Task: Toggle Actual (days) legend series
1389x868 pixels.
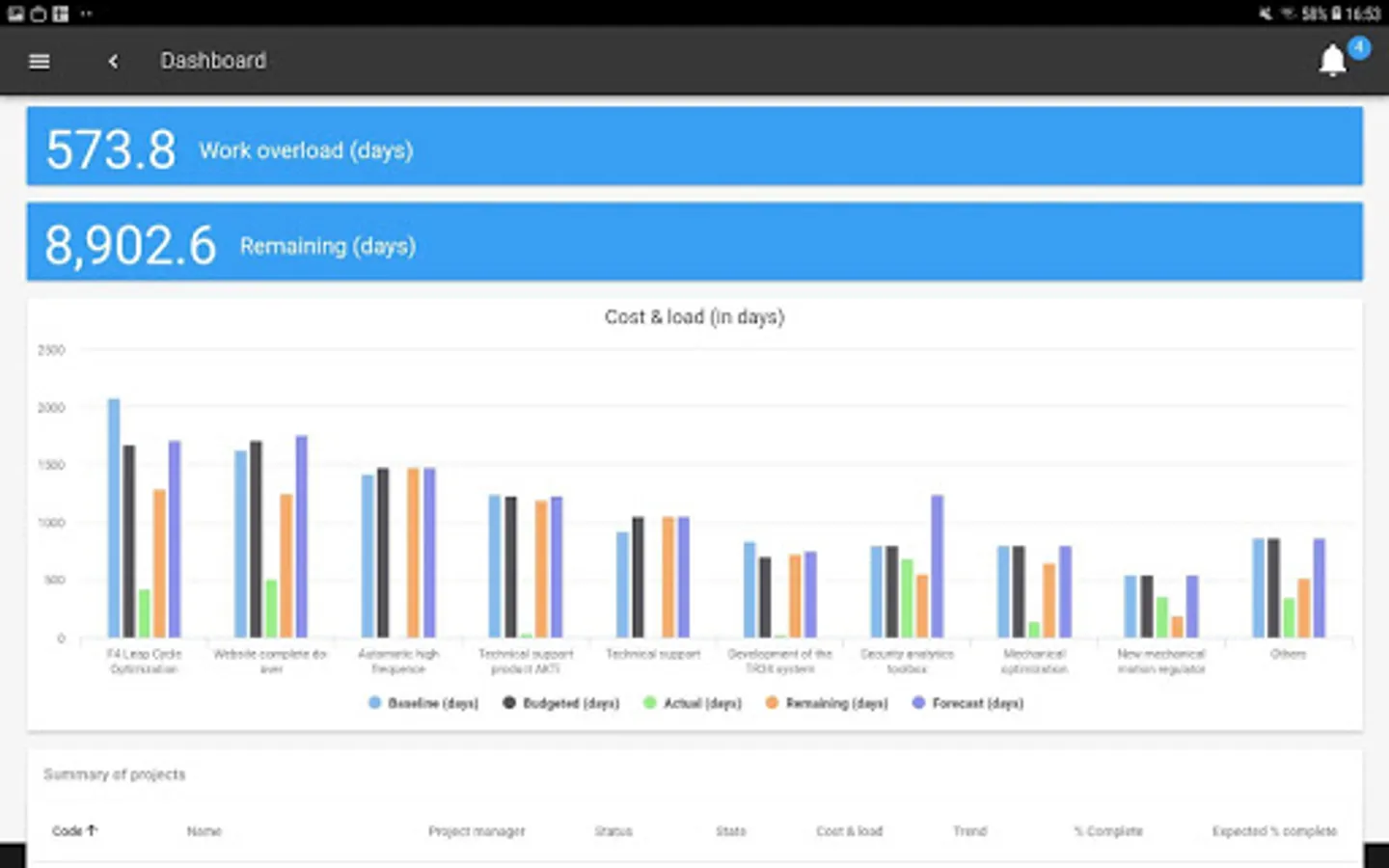Action: [693, 703]
